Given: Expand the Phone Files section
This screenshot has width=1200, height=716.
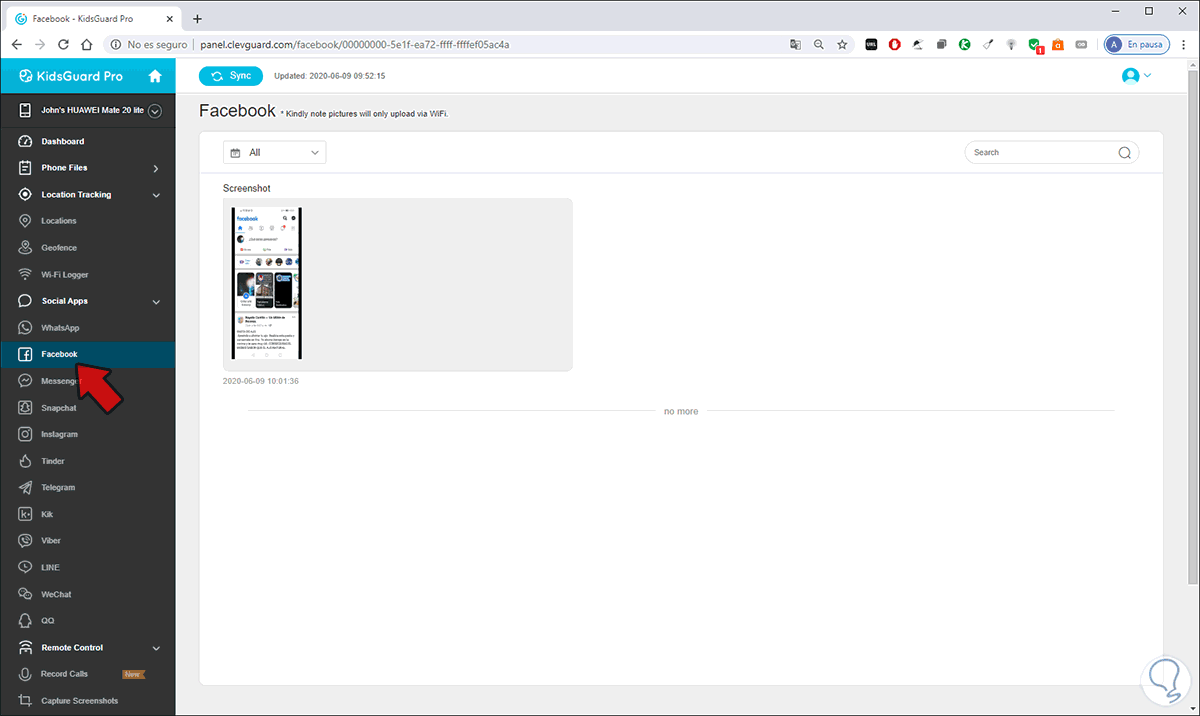Looking at the screenshot, I should coord(155,168).
